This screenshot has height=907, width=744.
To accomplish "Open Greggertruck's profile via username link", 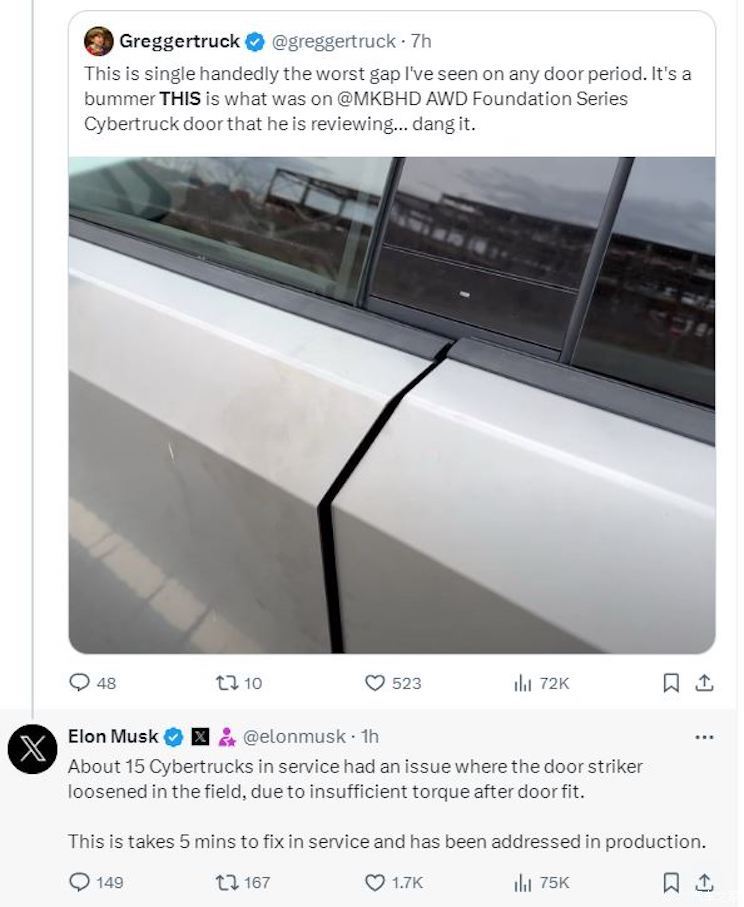I will pos(334,41).
